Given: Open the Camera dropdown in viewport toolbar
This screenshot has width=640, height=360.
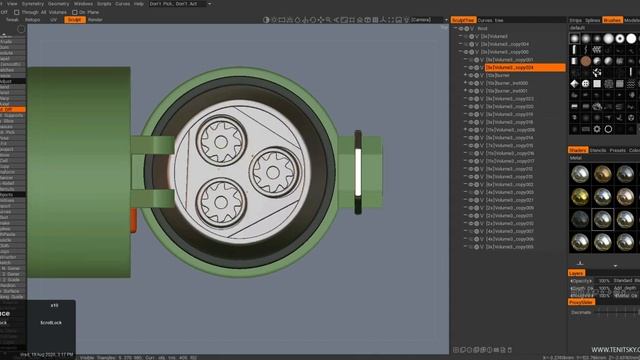Looking at the screenshot, I should click(x=429, y=20).
